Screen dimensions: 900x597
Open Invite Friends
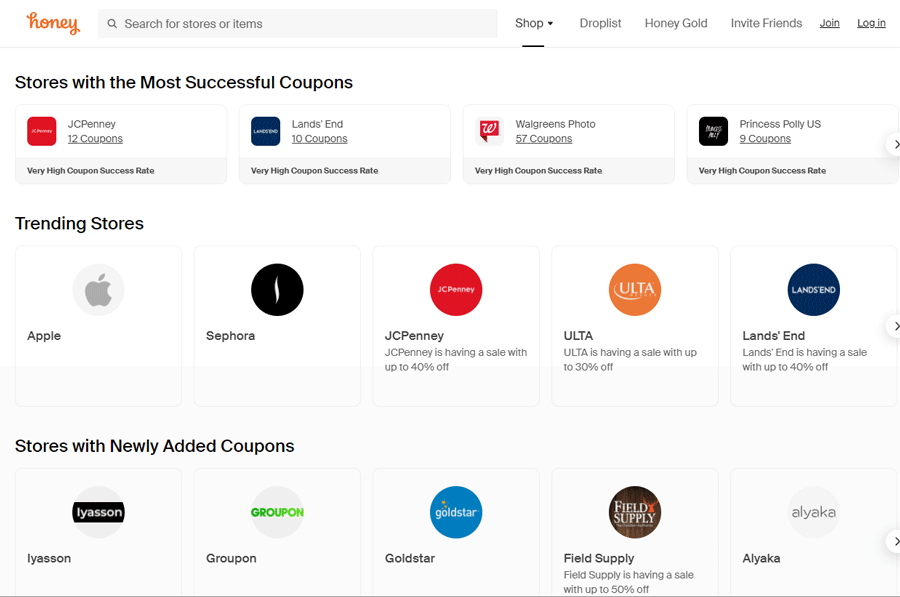[766, 24]
